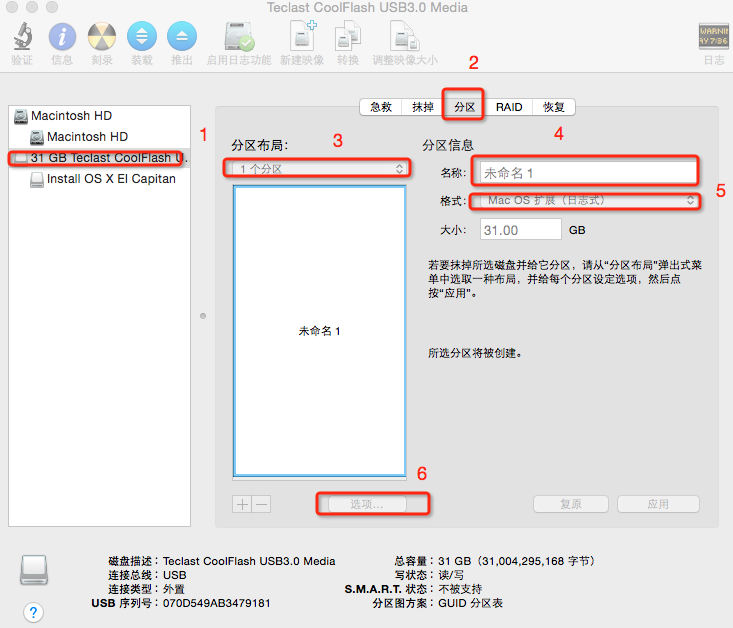Viewport: 733px width, 628px height.
Task: Click the Verify (验证) microscope icon
Action: (x=22, y=36)
